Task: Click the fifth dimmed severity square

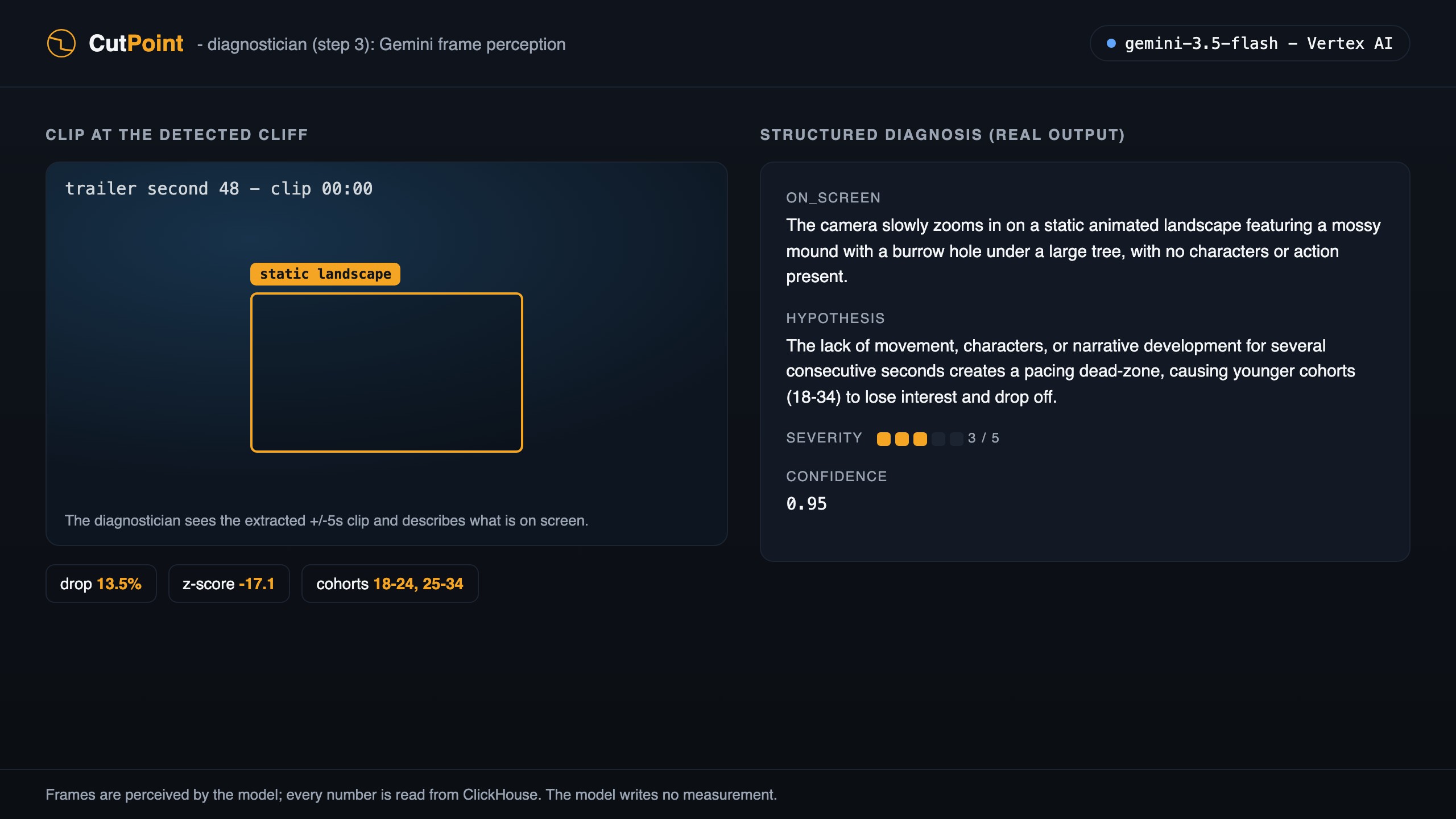Action: pyautogui.click(x=956, y=439)
